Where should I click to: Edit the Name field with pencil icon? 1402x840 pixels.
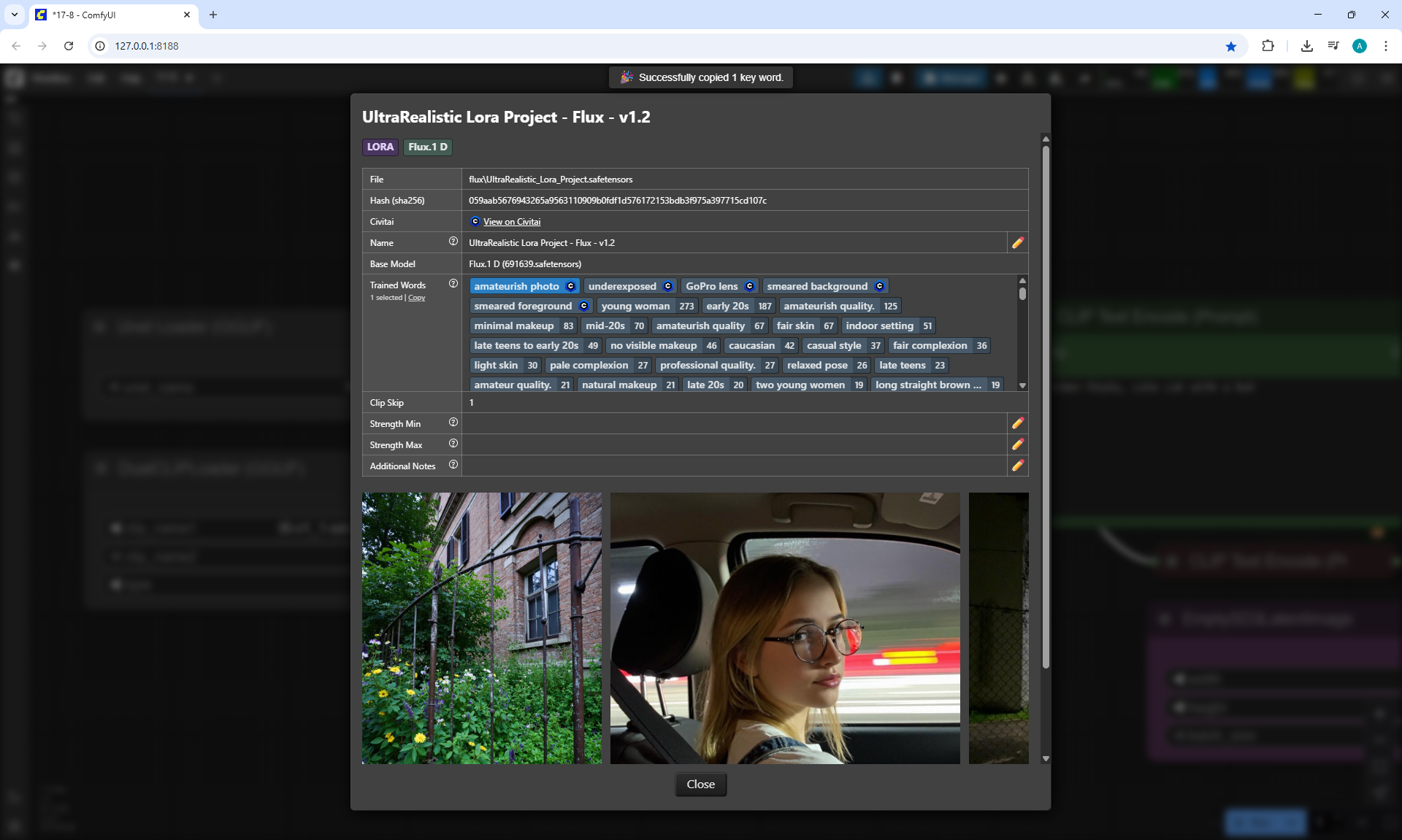[x=1017, y=243]
